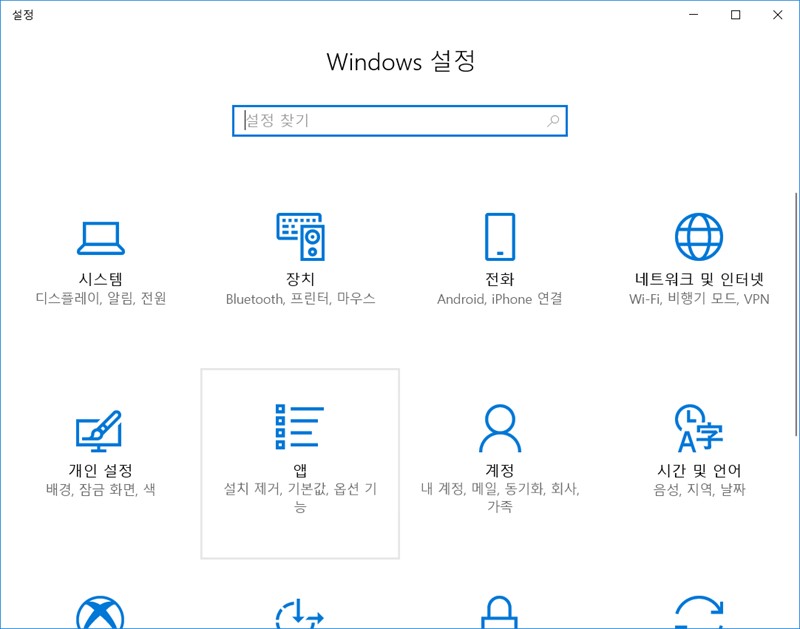Click the Windows 설정 heading
The width and height of the screenshot is (800, 629).
coord(401,62)
